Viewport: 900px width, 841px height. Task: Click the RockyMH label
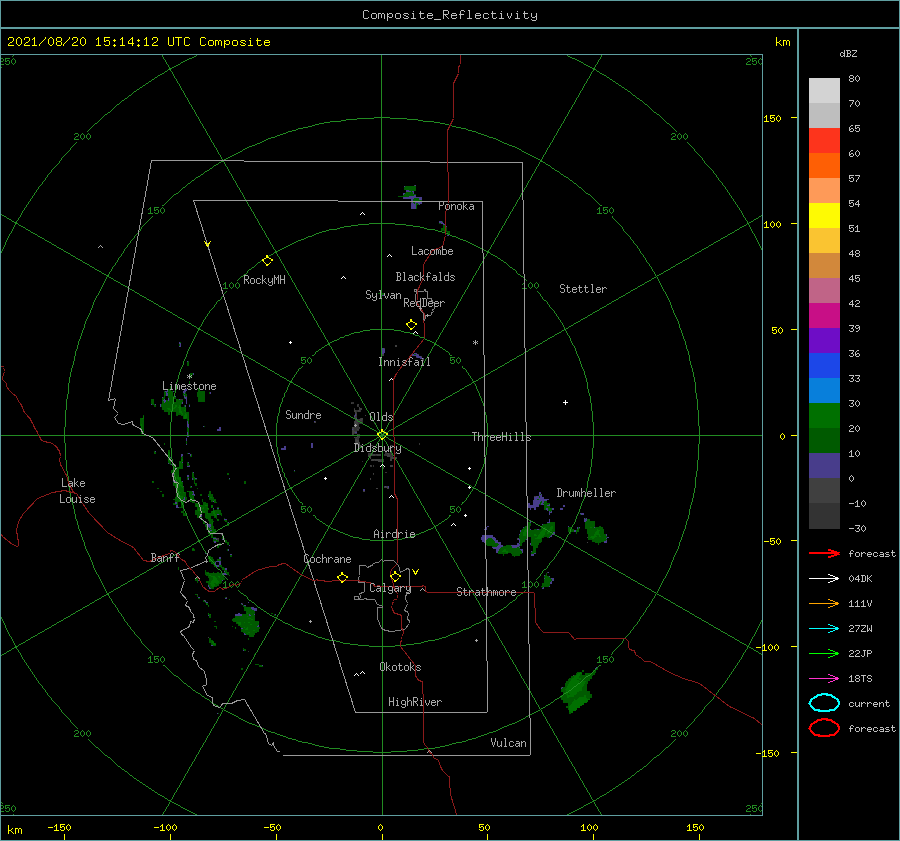pos(264,280)
